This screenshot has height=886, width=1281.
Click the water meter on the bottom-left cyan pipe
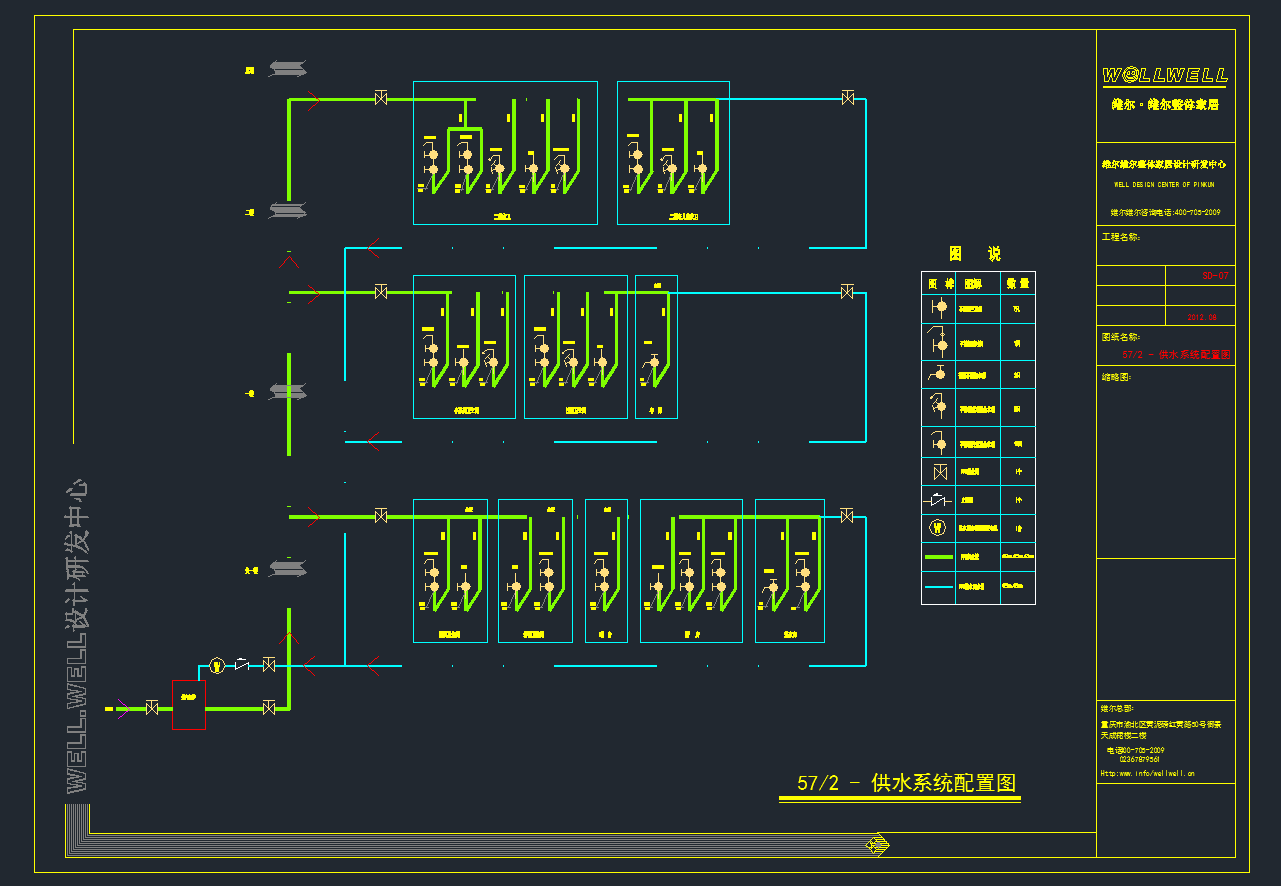click(217, 665)
